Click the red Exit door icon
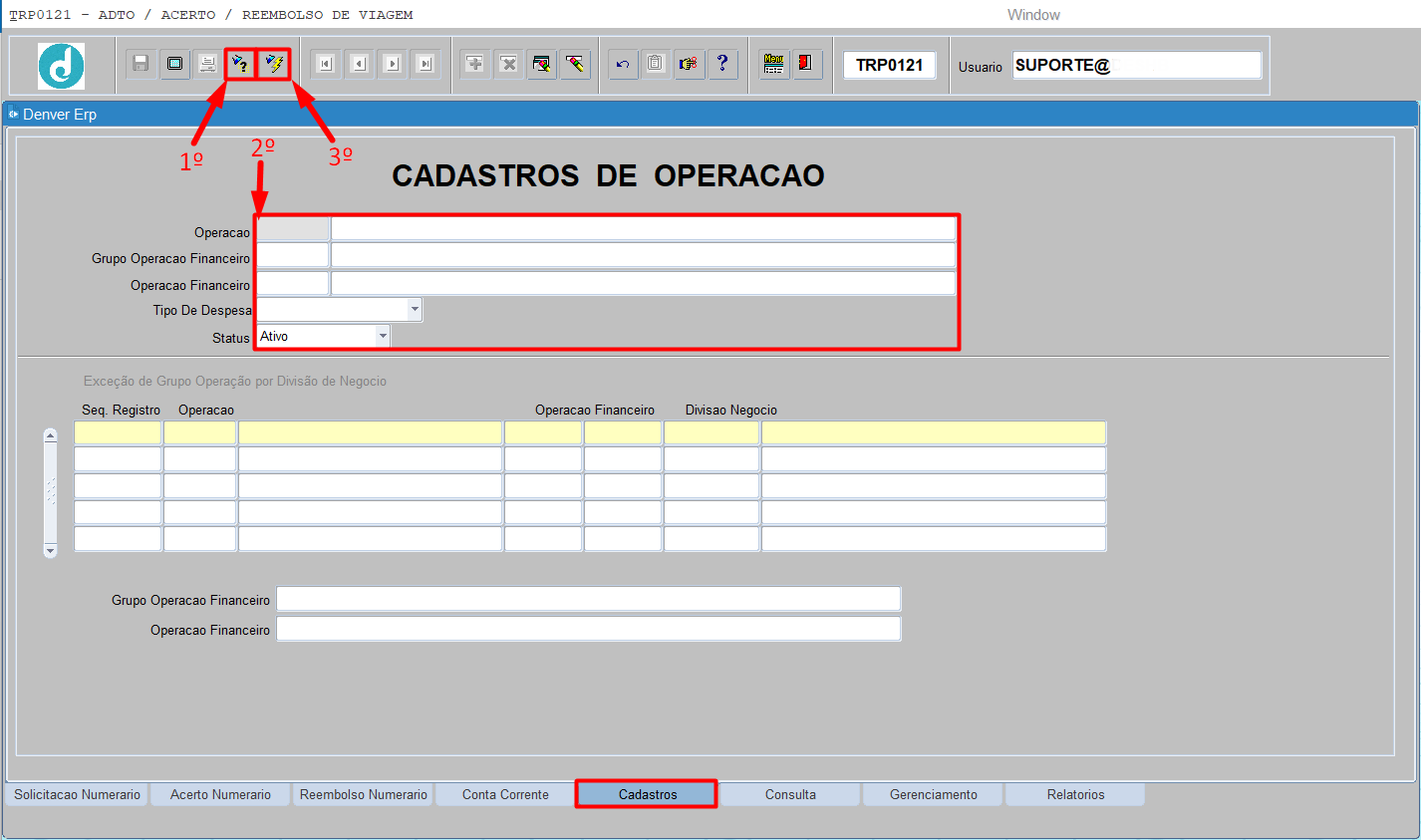 805,64
